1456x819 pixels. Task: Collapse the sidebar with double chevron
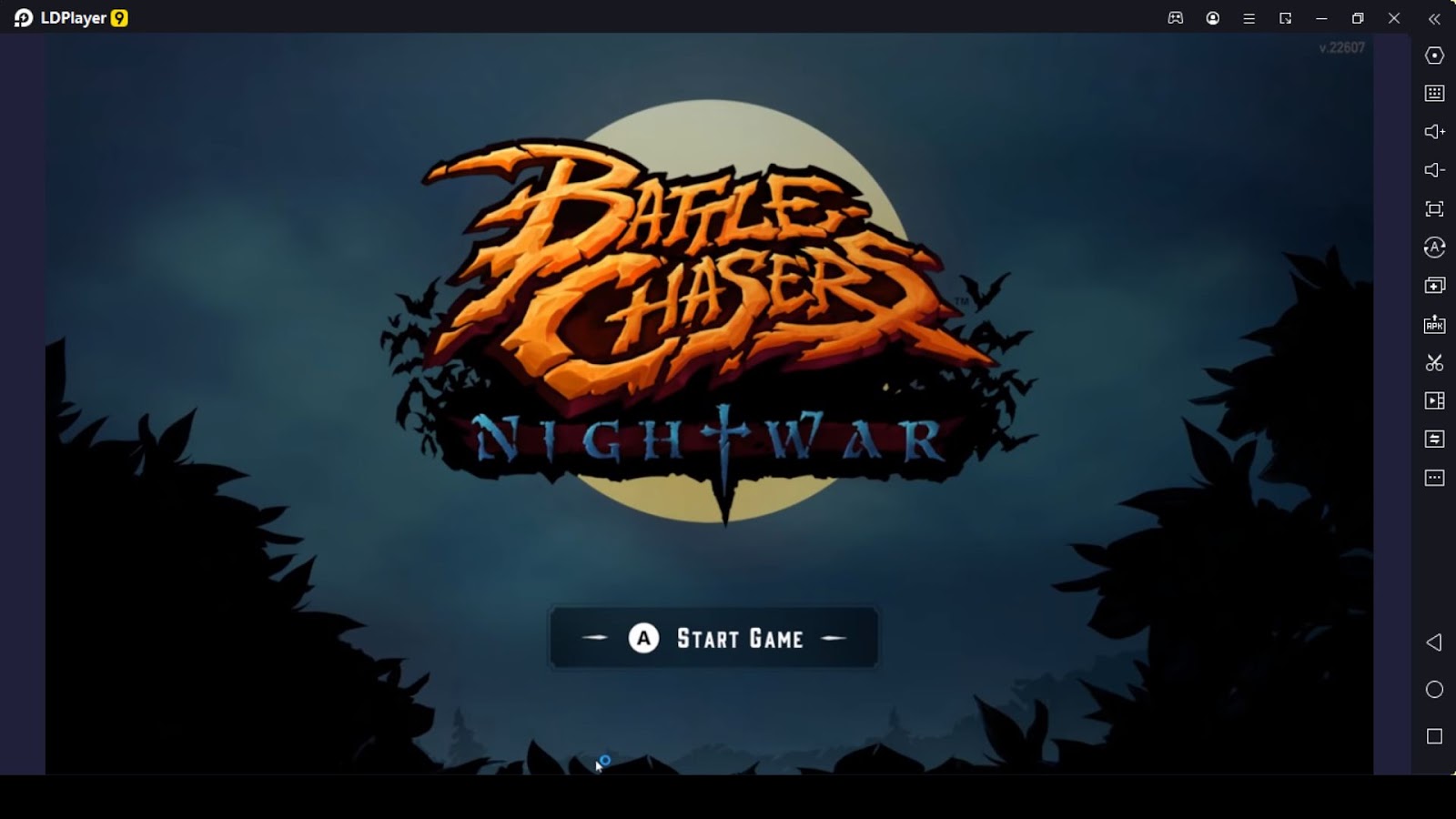1434,18
